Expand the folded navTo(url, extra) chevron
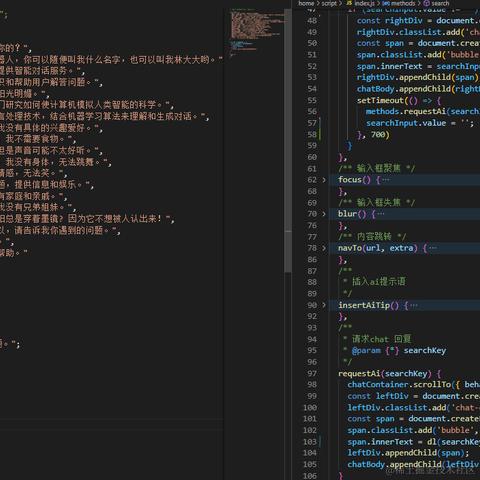 click(x=324, y=248)
